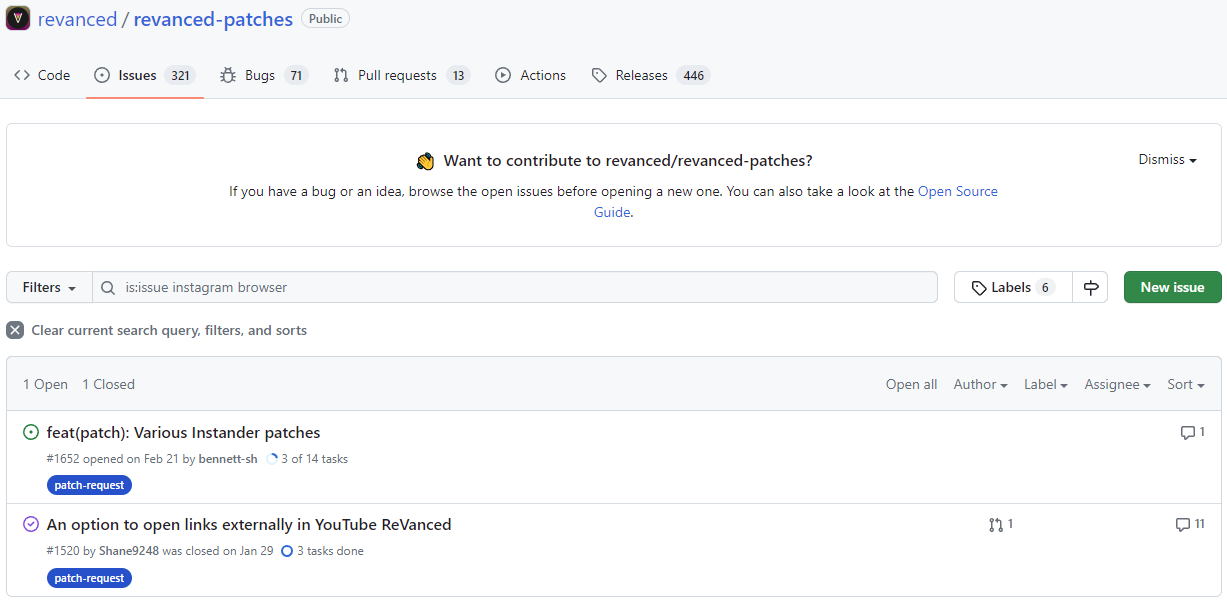Click '3 tasks done' text

[330, 551]
